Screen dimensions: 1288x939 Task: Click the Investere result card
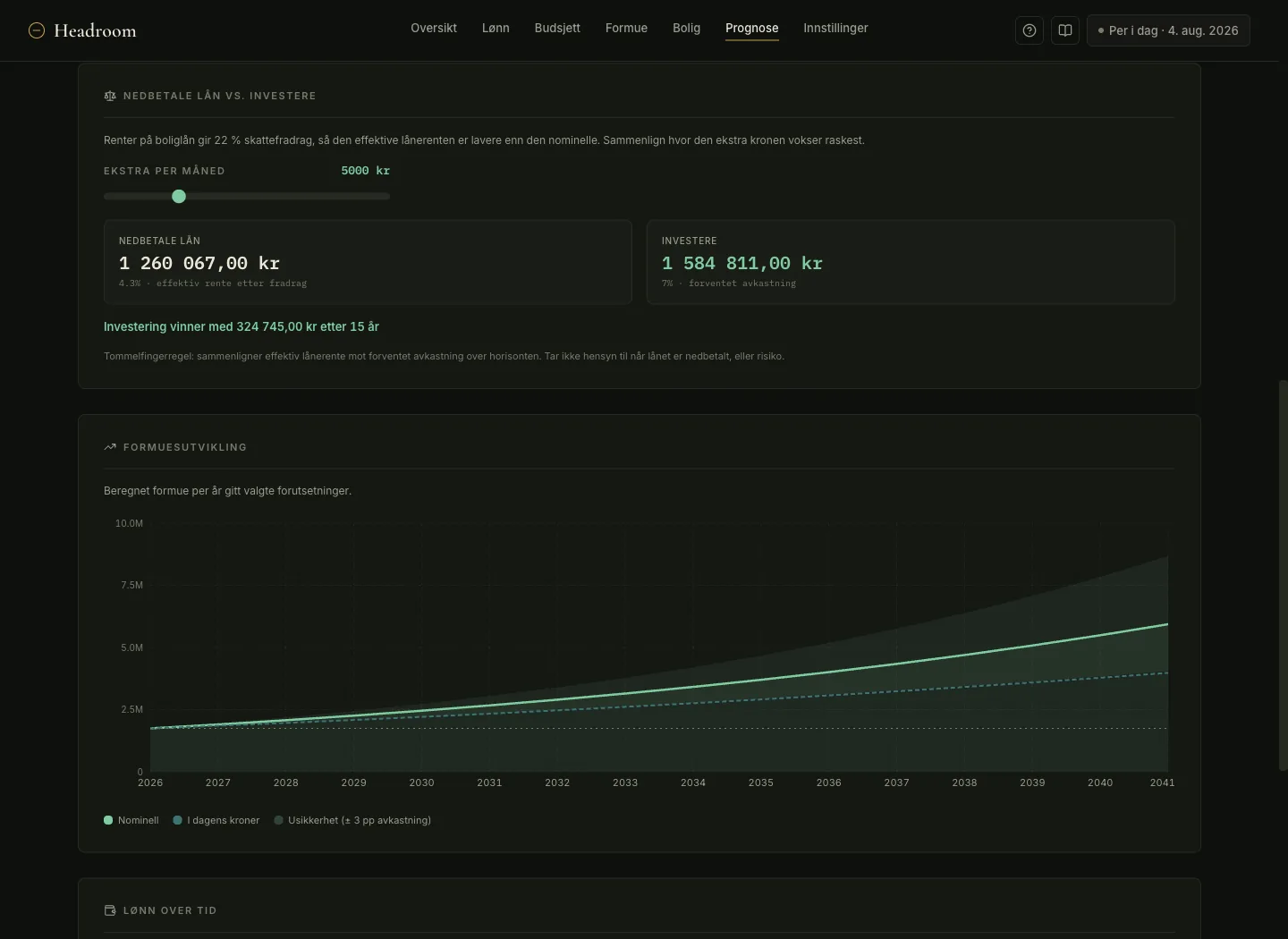pos(911,262)
